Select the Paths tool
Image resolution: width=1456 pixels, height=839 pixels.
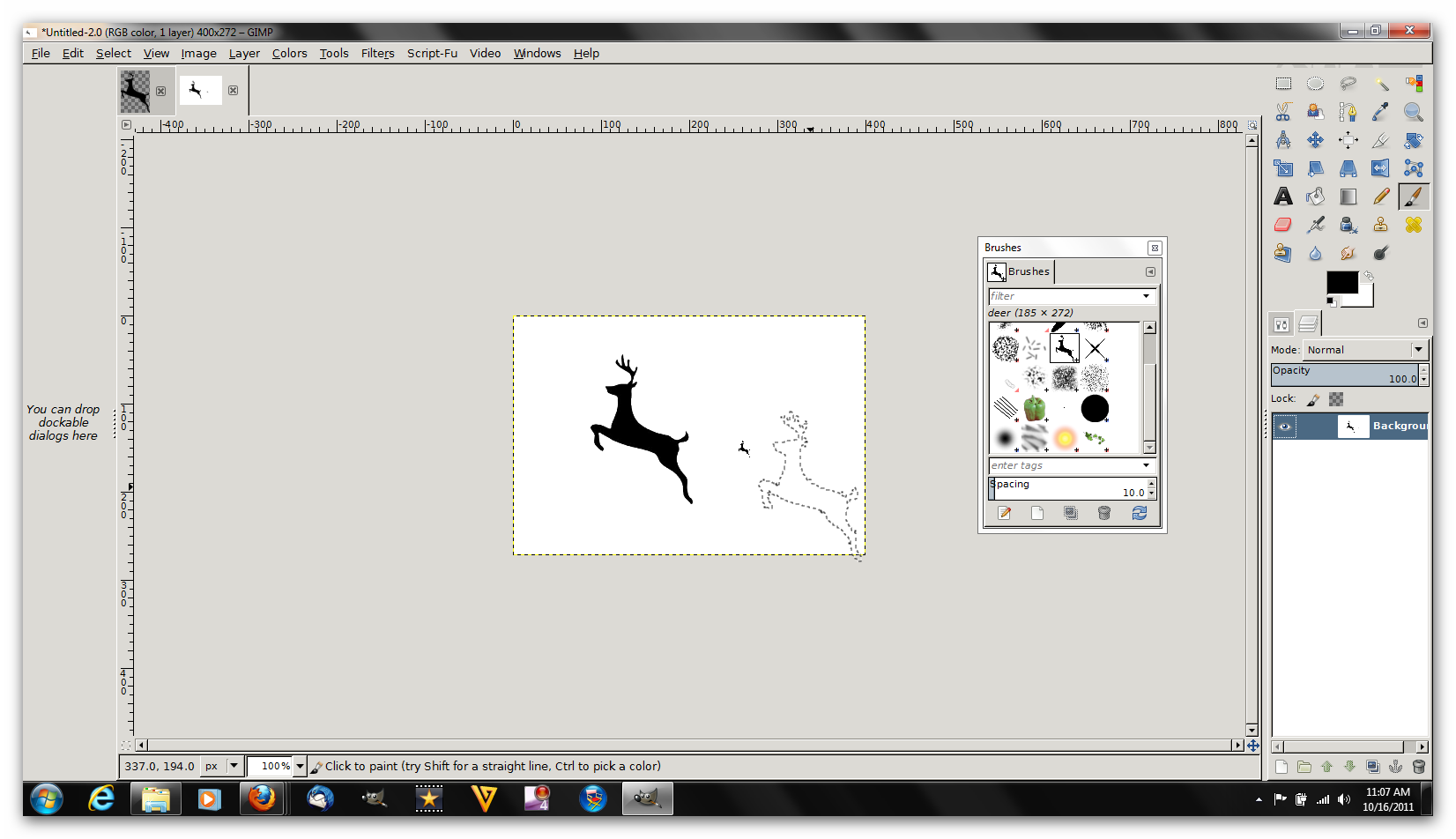tap(1348, 112)
